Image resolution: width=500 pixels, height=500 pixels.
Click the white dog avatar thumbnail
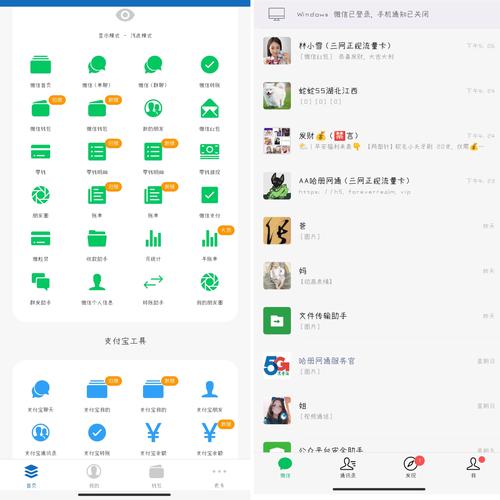click(277, 96)
